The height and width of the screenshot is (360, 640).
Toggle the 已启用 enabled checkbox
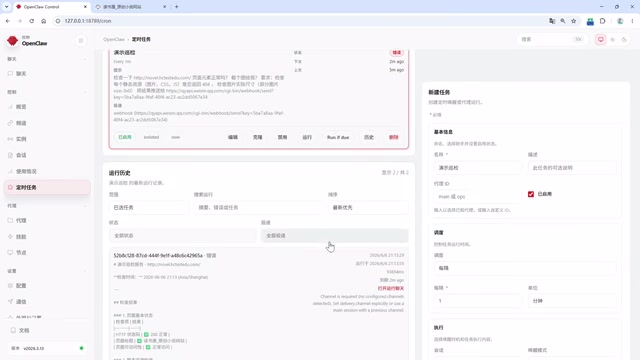click(531, 194)
